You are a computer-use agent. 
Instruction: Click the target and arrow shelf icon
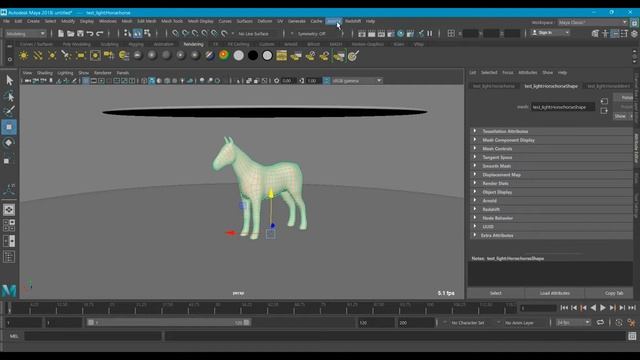tap(353, 55)
